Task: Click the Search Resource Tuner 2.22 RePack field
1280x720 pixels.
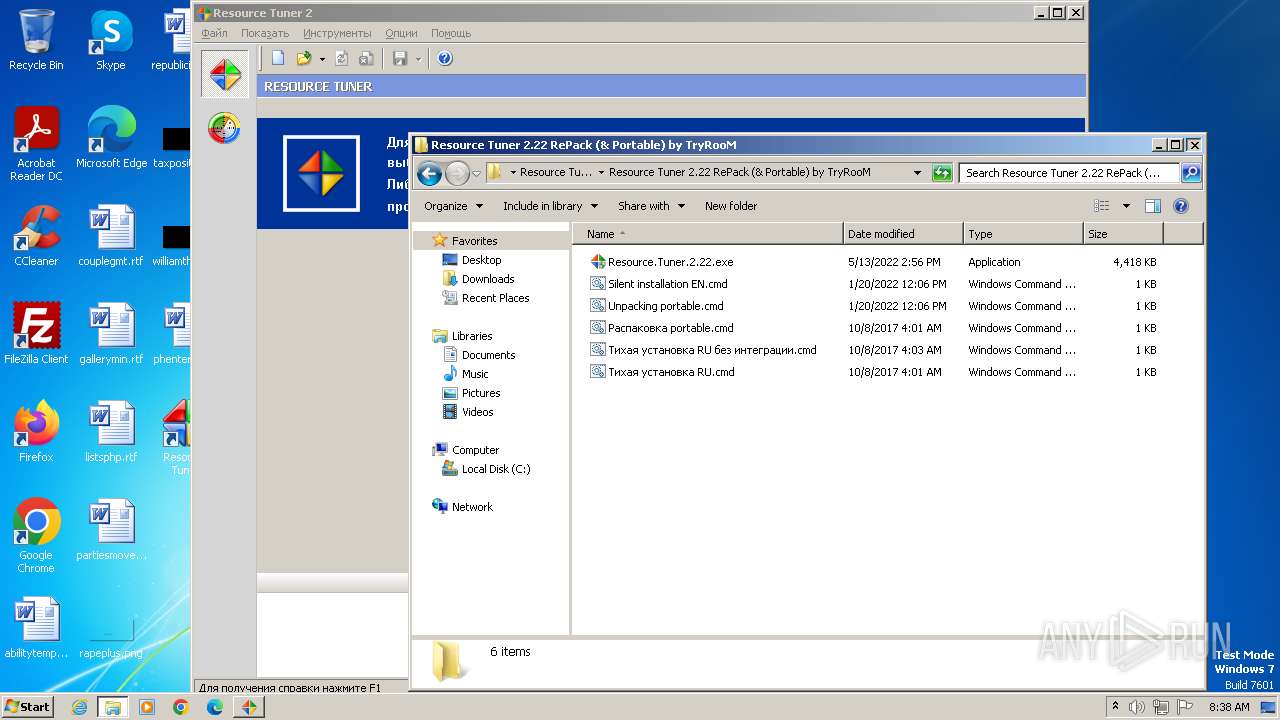Action: [x=1068, y=173]
